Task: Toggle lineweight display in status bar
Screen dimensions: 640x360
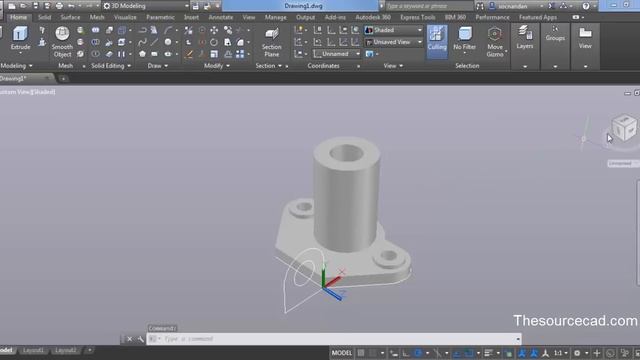Action: tap(489, 353)
